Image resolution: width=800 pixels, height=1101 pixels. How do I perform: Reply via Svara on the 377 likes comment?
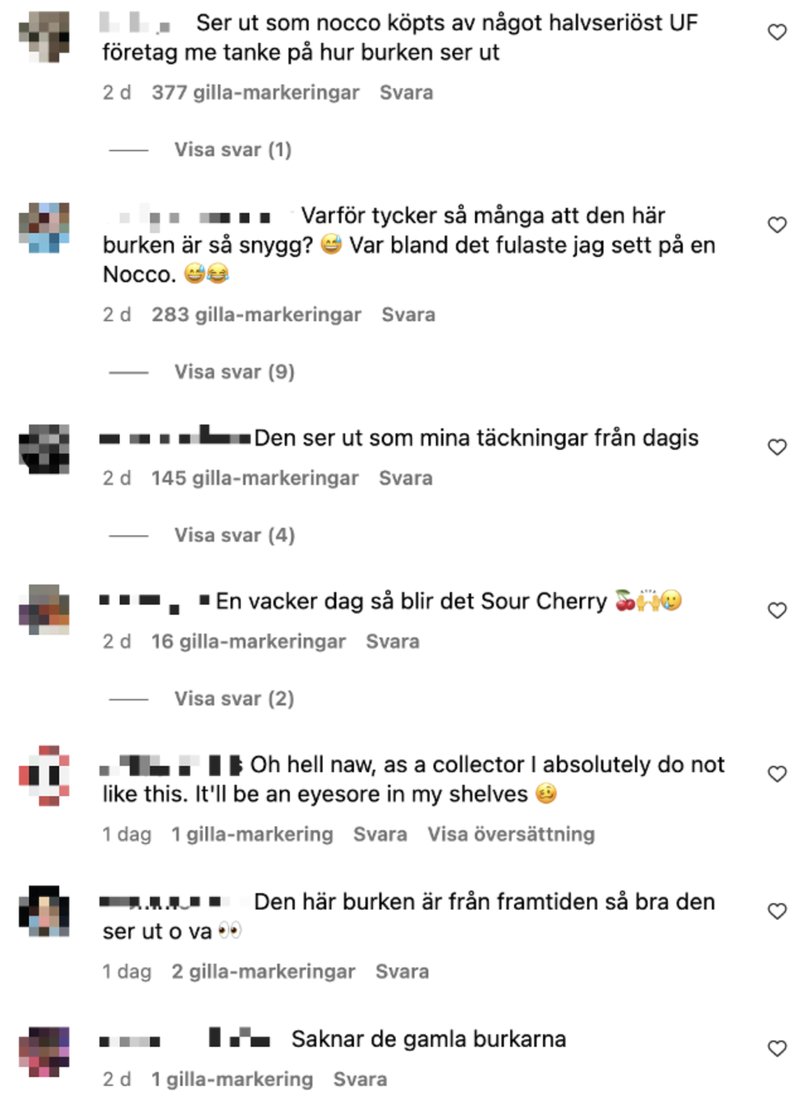(x=407, y=93)
